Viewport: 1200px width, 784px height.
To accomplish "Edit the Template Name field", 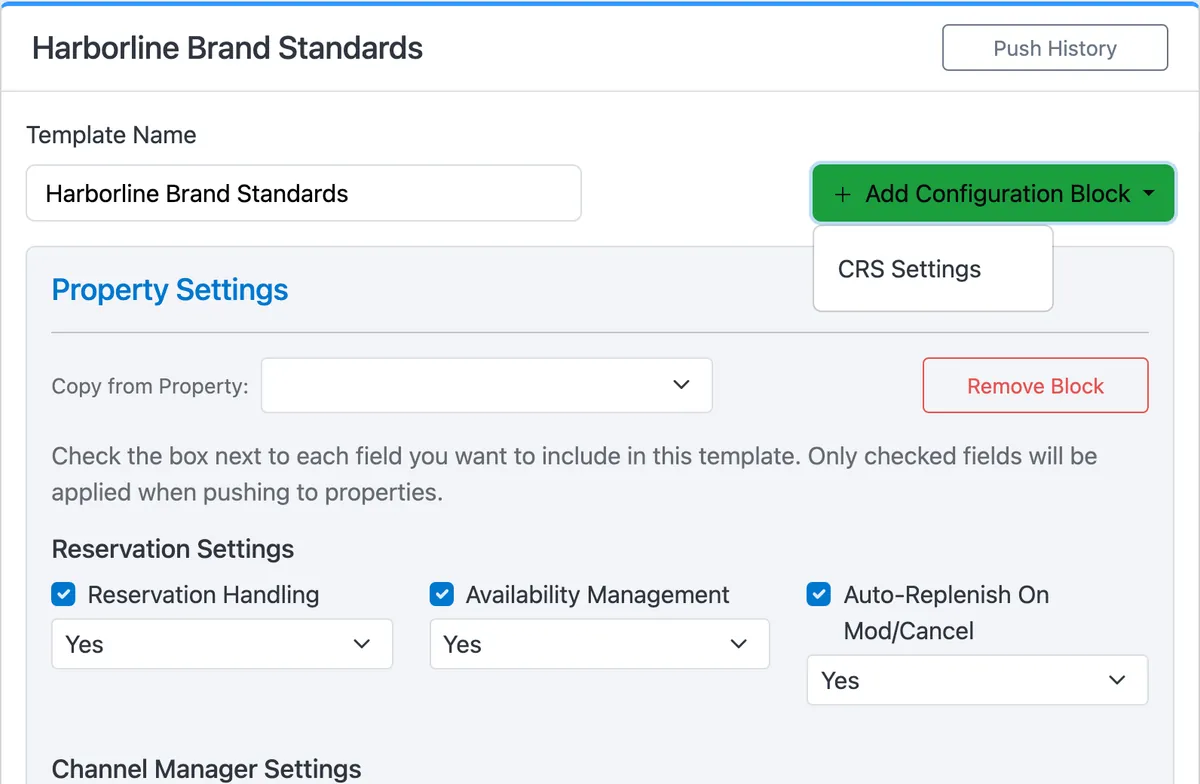I will tap(303, 193).
